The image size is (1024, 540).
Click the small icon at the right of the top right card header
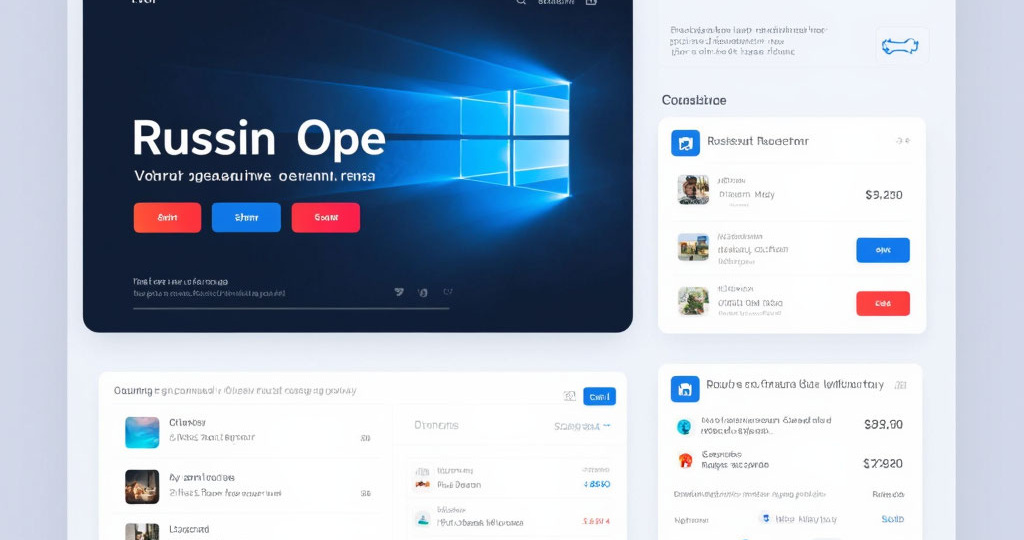coord(903,140)
